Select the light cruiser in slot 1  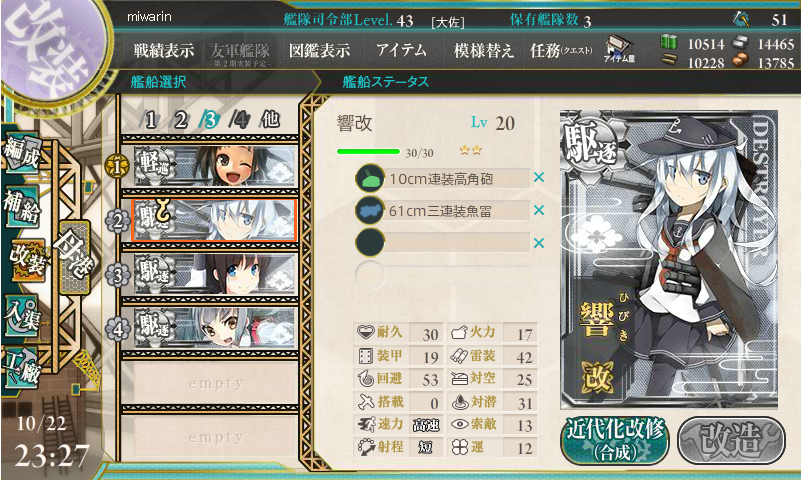[215, 165]
